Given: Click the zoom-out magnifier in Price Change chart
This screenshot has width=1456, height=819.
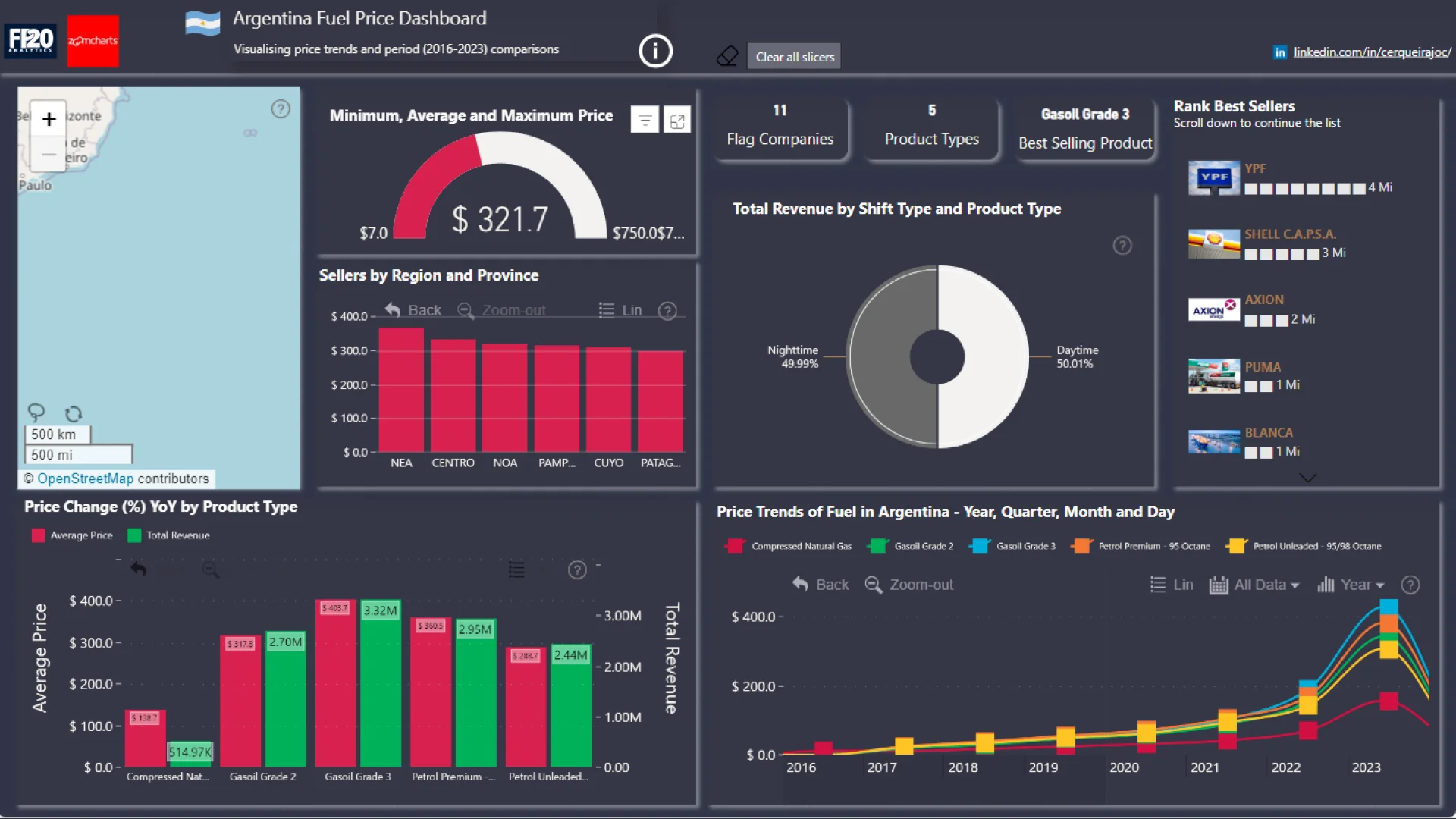Looking at the screenshot, I should coord(211,570).
